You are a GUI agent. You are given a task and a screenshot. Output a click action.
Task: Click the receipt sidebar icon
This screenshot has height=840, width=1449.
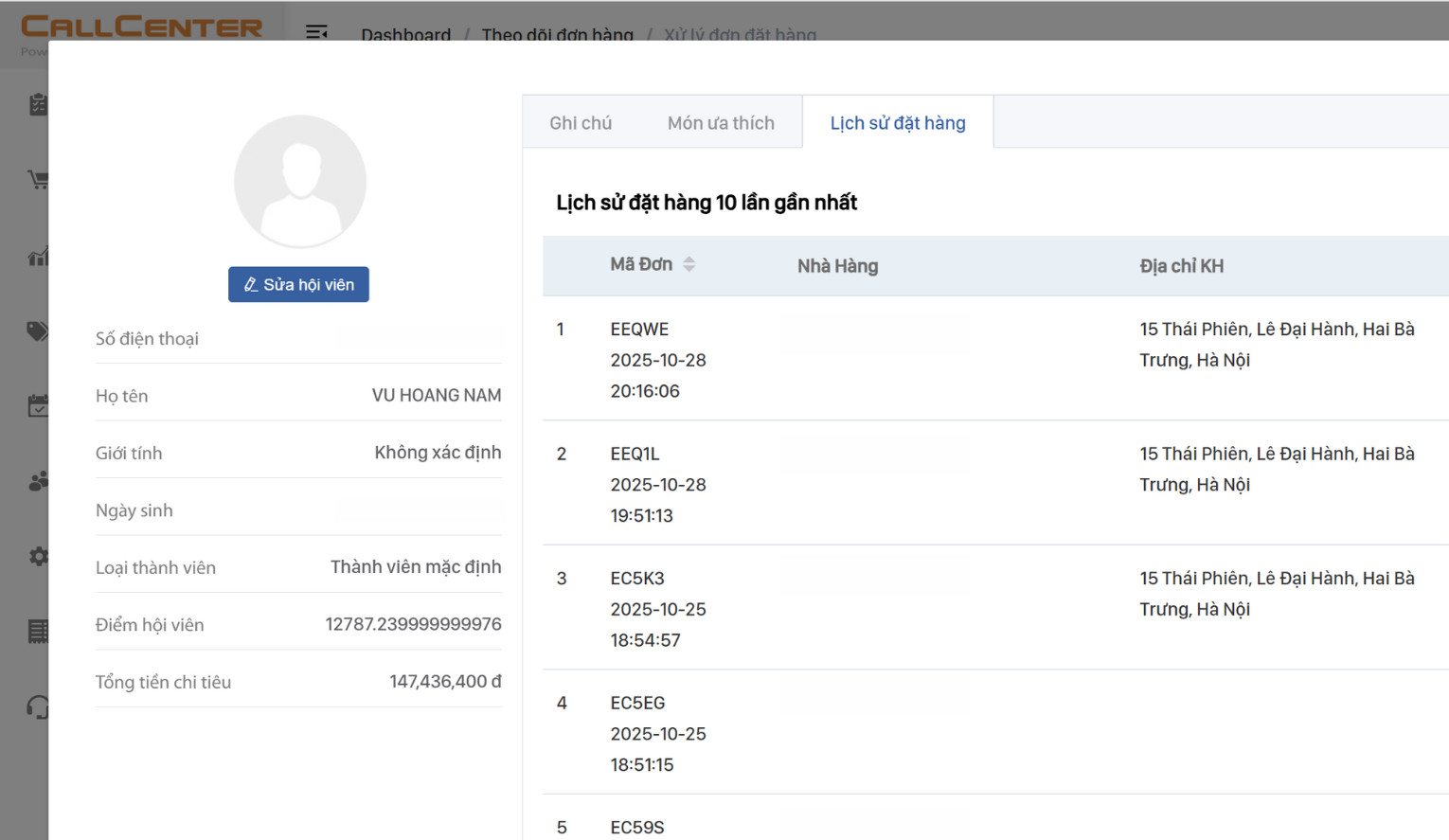pos(38,632)
